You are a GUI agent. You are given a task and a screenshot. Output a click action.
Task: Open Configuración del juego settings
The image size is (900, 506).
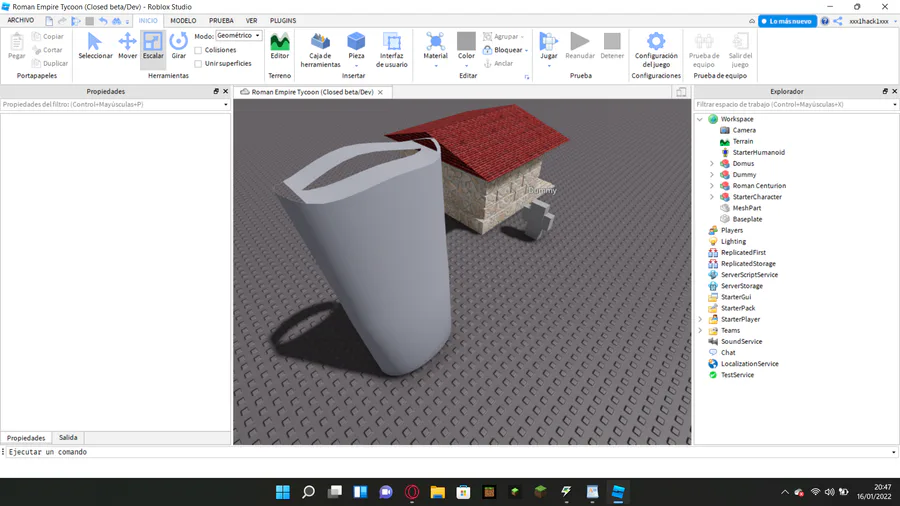(x=656, y=50)
